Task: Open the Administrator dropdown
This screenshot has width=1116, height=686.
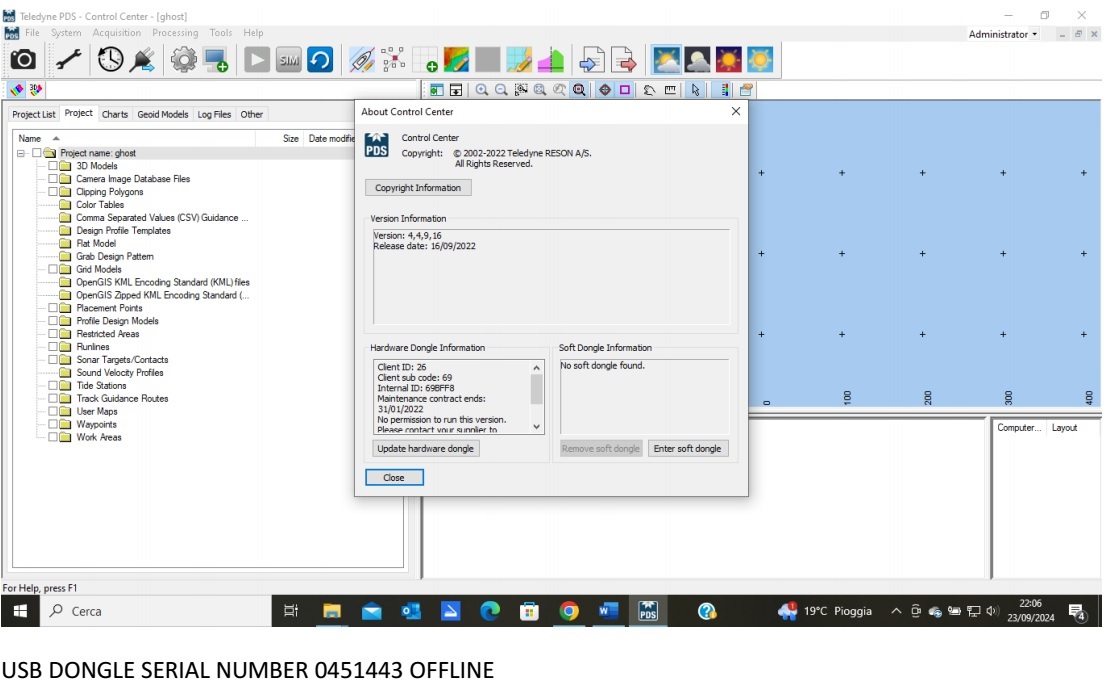Action: coord(1003,34)
